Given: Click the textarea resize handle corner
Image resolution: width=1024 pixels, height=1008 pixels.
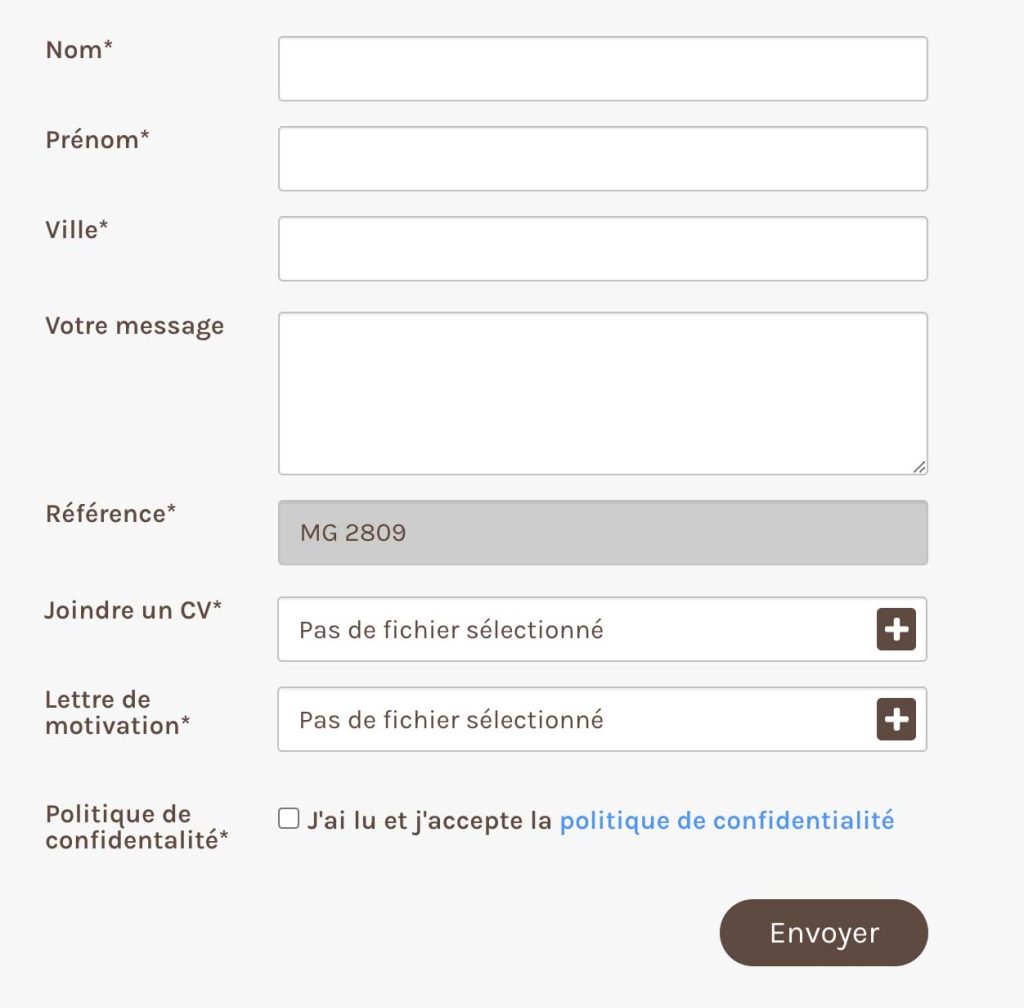Looking at the screenshot, I should [920, 467].
